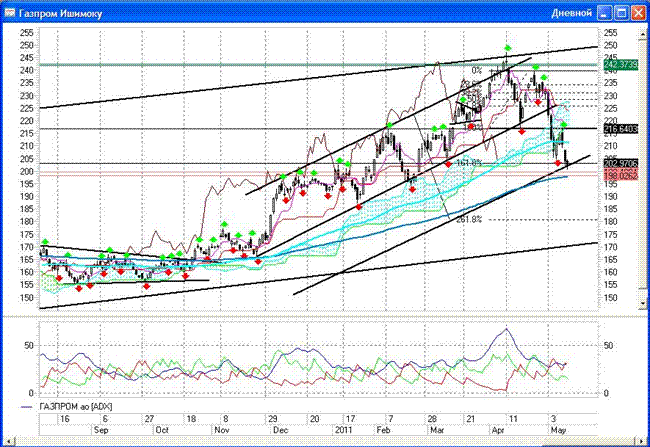Click the Dec month label on time axis
The width and height of the screenshot is (650, 447).
tap(281, 430)
